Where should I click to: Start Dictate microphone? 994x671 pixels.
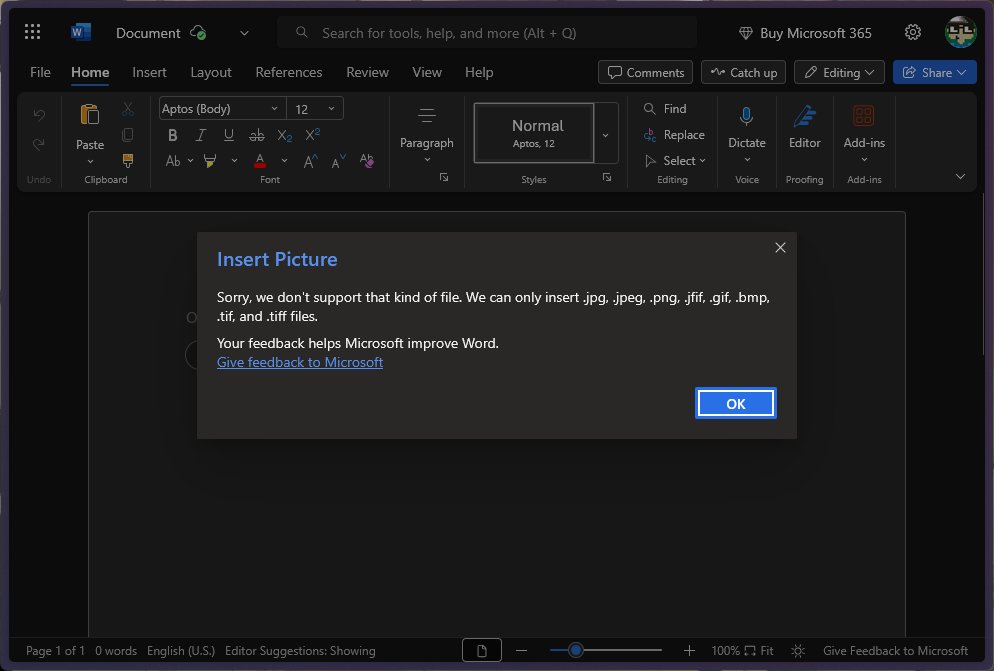click(x=746, y=116)
